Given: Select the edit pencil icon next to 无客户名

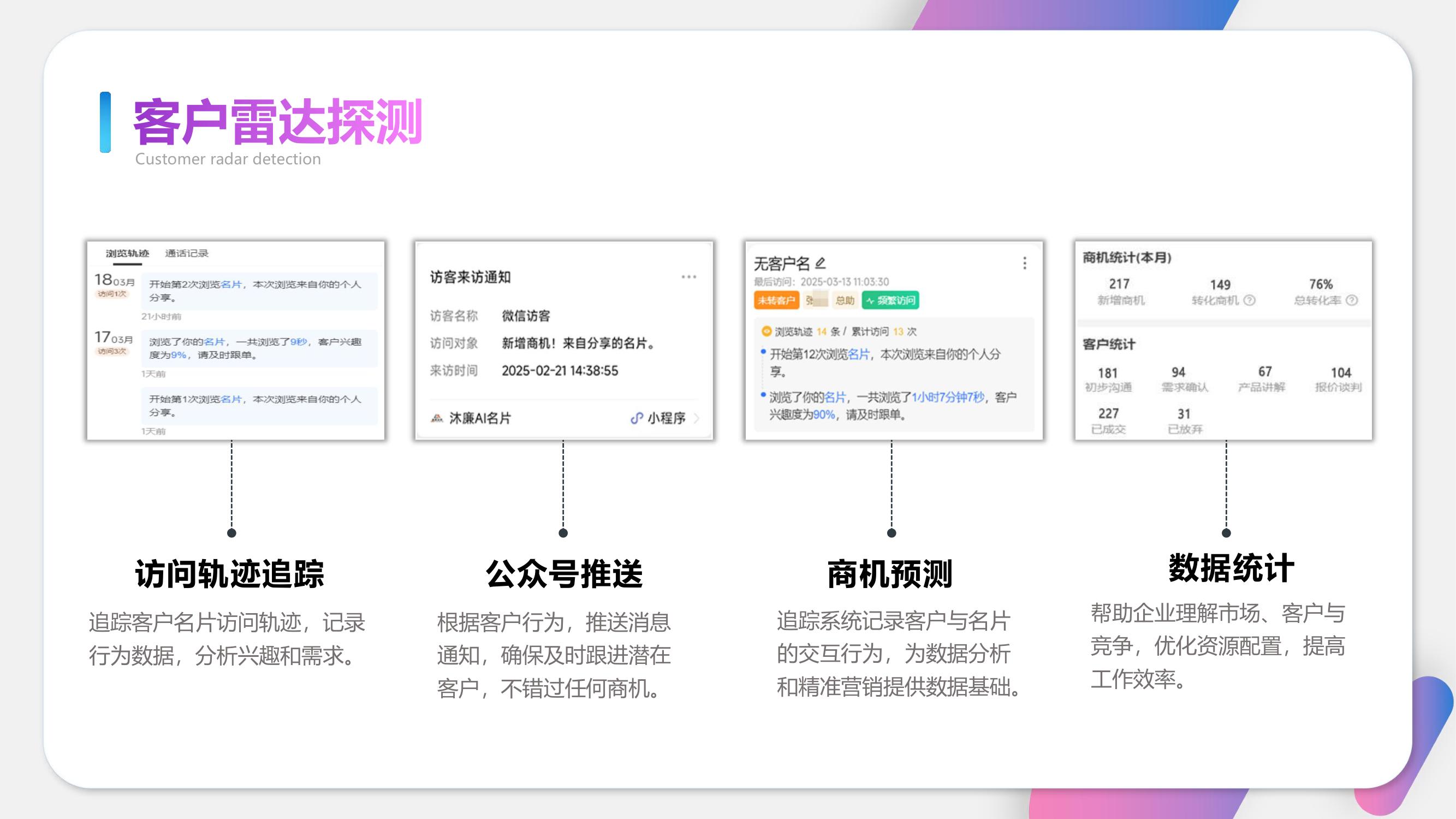Looking at the screenshot, I should coord(821,264).
